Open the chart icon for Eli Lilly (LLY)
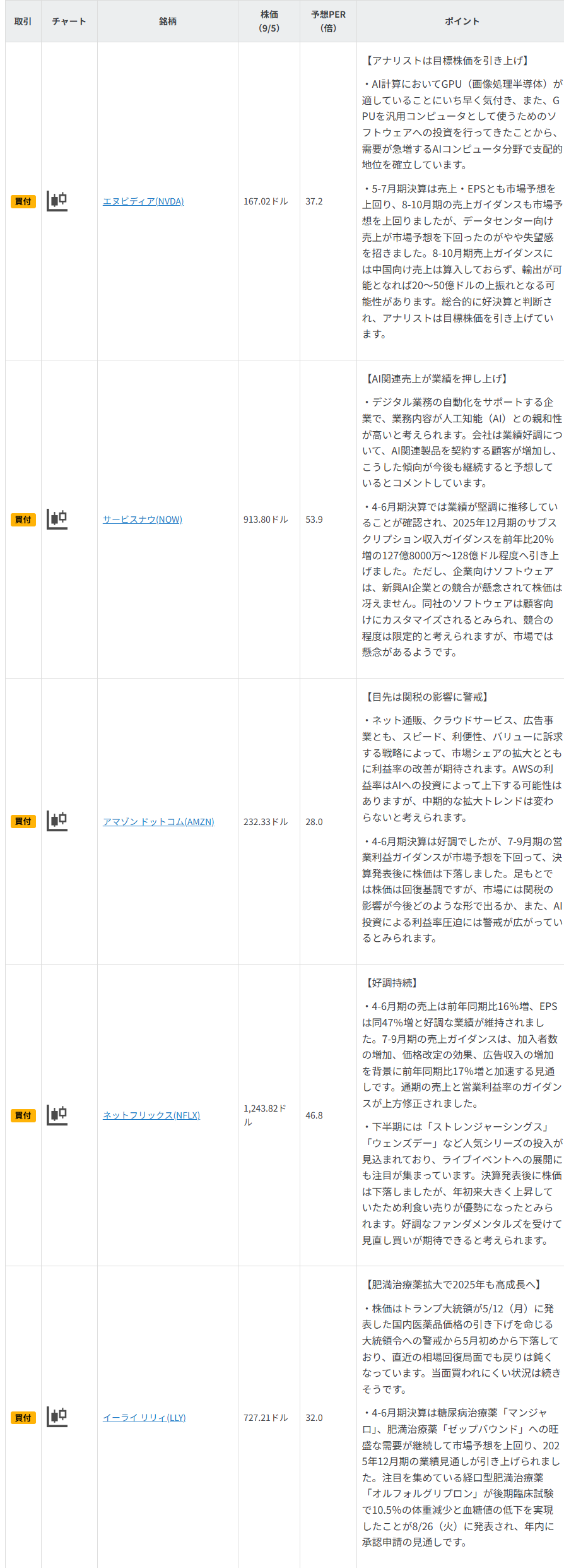Viewport: 564px width, 1568px height. (57, 1417)
